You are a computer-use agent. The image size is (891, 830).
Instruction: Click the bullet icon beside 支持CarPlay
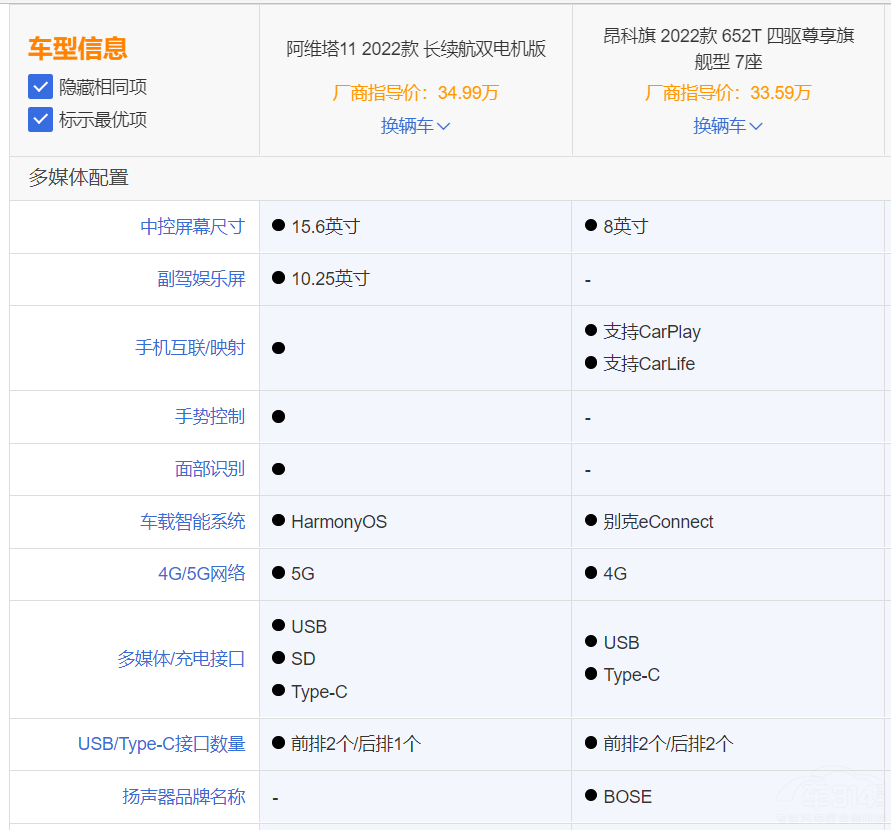[x=591, y=331]
